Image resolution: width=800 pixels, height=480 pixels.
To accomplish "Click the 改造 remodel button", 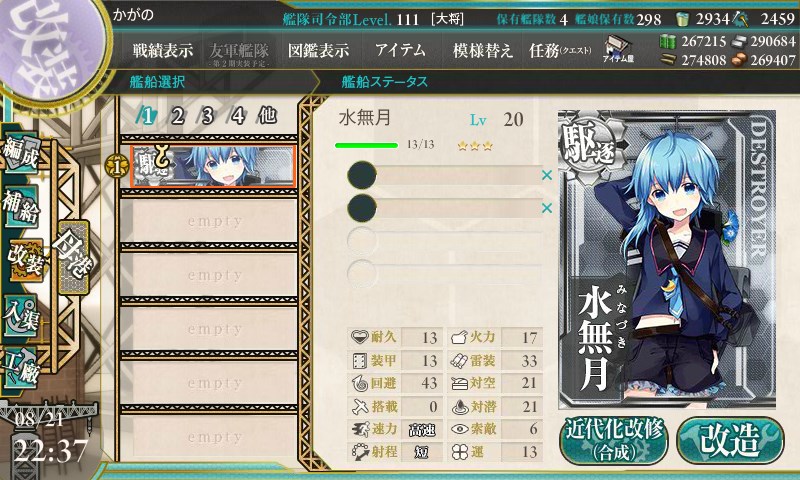I will 730,440.
